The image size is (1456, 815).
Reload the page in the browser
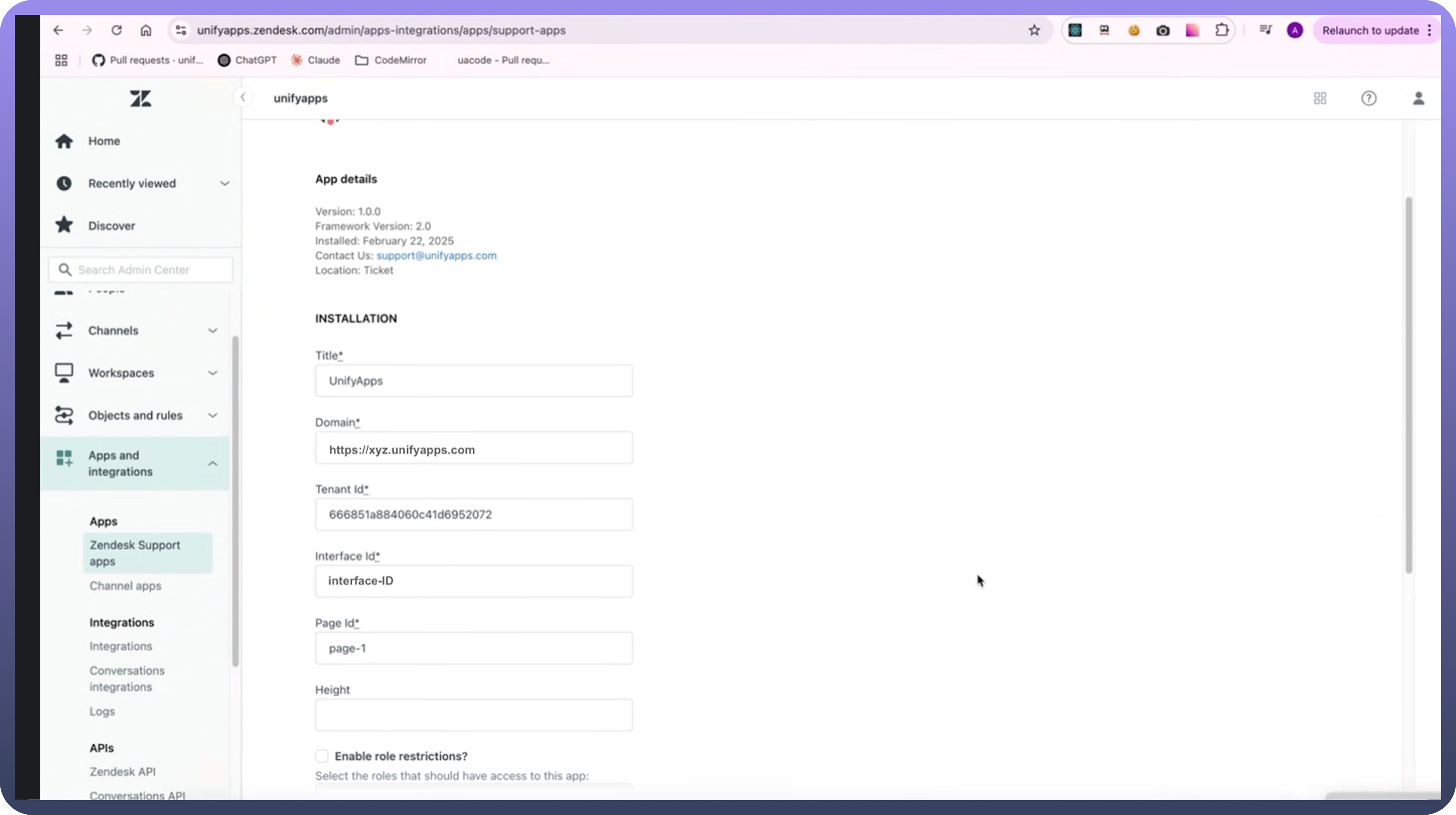tap(116, 30)
